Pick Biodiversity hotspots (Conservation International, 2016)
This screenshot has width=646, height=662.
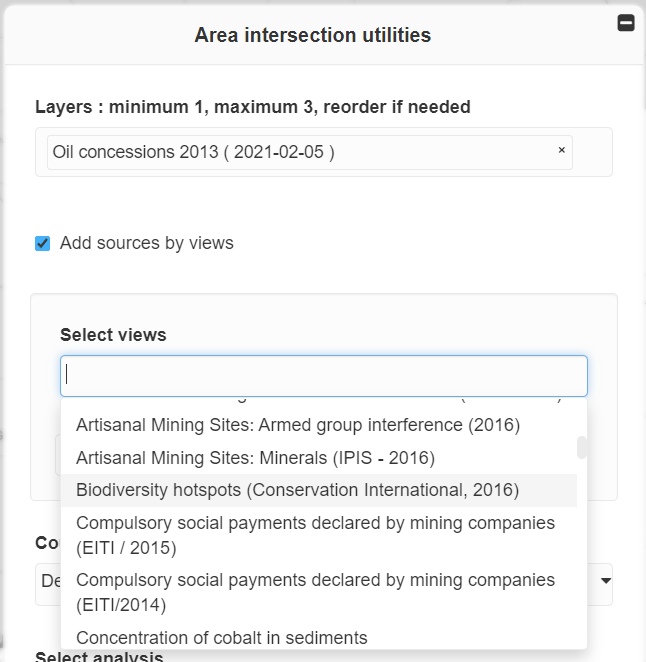tap(297, 490)
